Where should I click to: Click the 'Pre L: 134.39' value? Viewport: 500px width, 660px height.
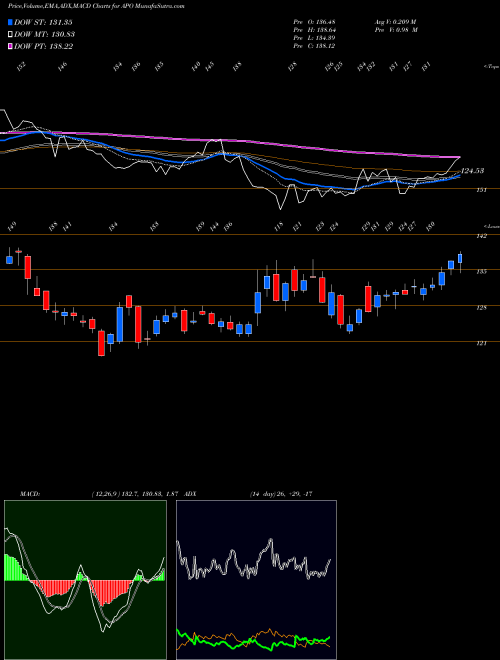click(x=314, y=38)
